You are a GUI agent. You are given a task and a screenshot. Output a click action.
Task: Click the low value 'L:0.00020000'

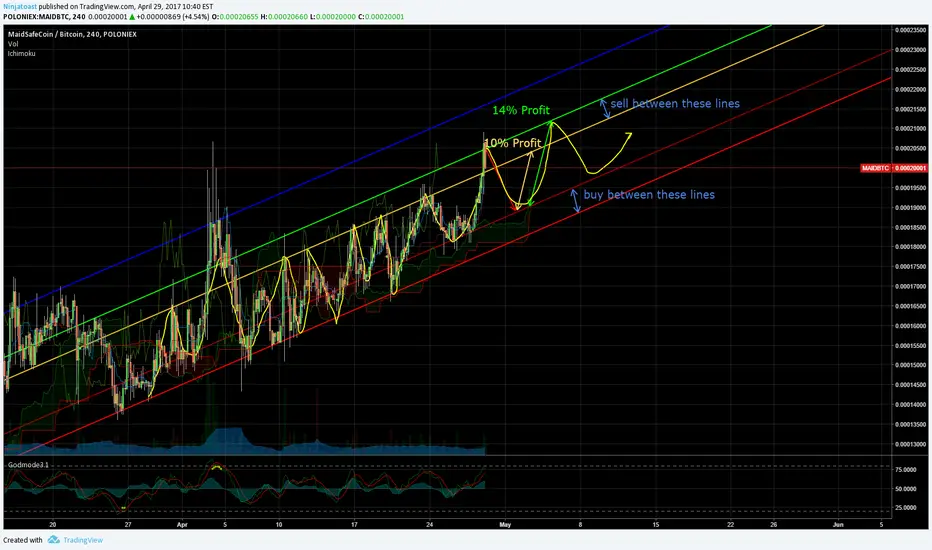pos(332,17)
